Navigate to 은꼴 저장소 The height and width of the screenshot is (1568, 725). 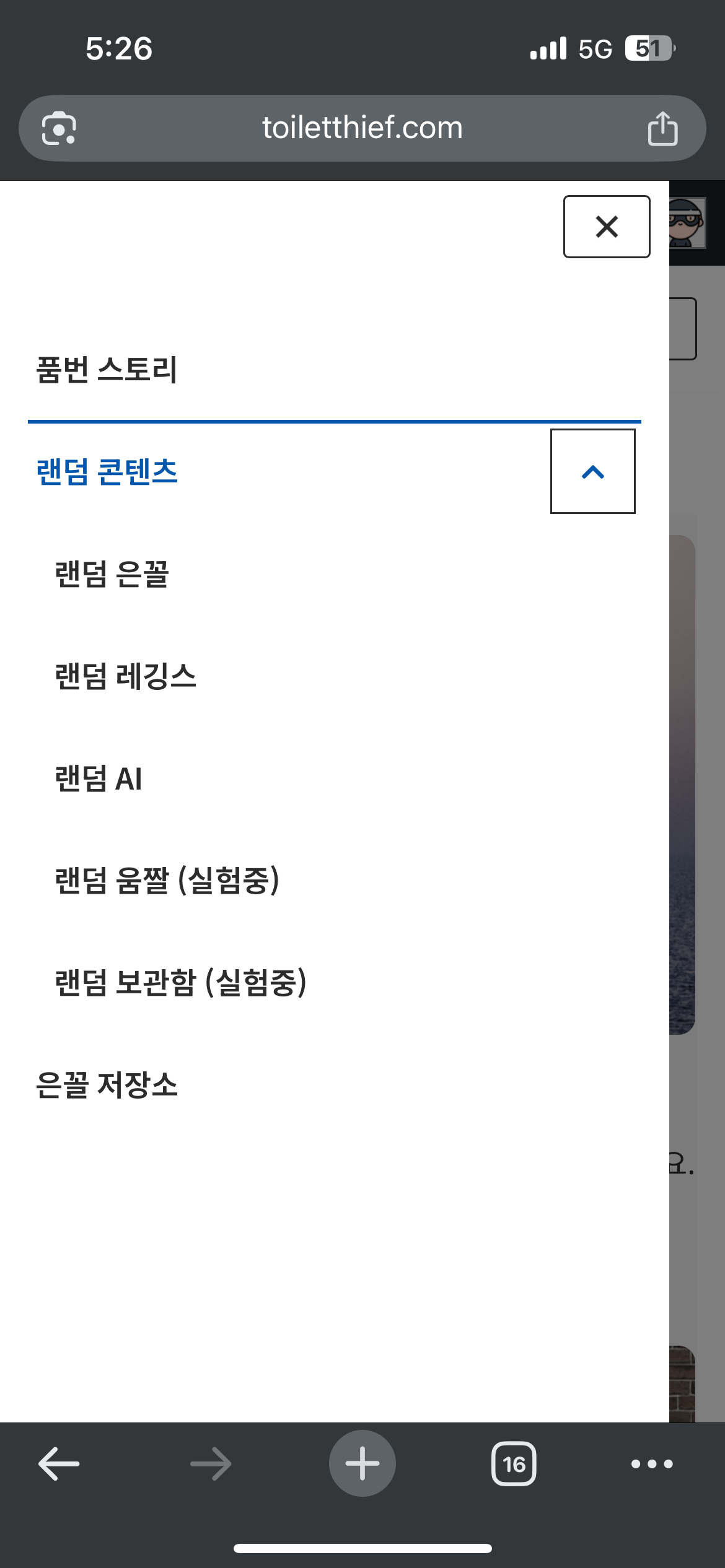coord(107,1084)
